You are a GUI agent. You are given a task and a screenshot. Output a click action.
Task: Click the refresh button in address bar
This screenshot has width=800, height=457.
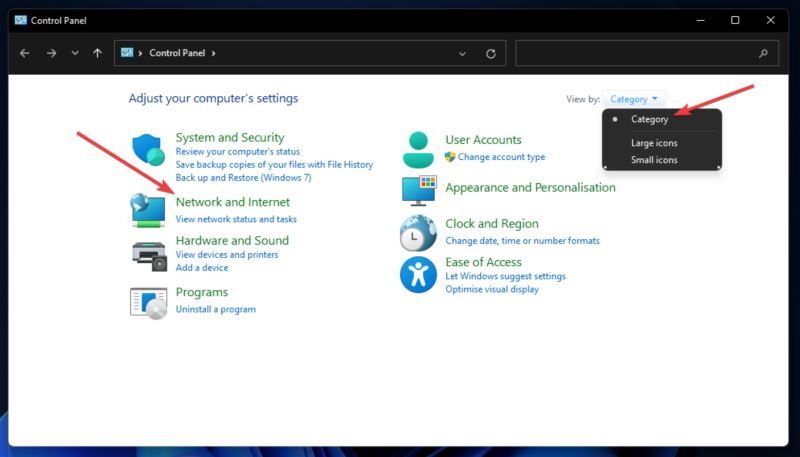pyautogui.click(x=490, y=53)
